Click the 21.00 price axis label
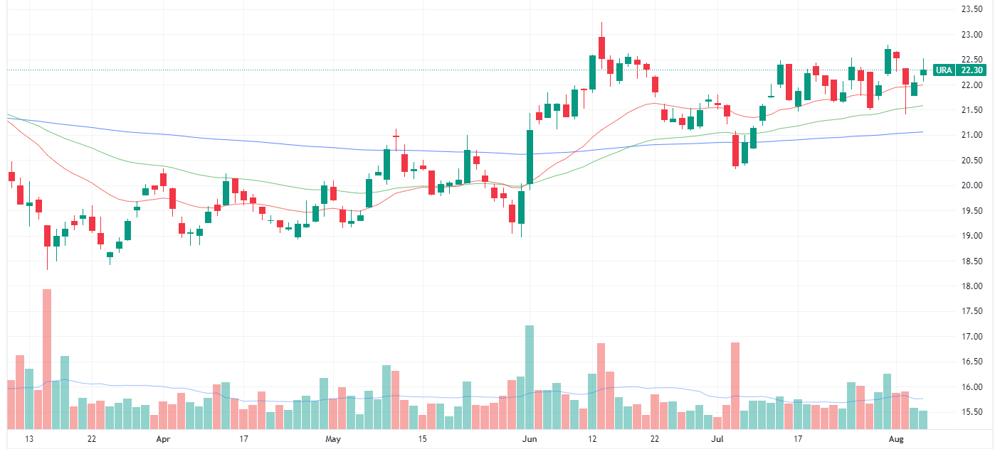Screen dimensions: 1000x449 point(969,135)
